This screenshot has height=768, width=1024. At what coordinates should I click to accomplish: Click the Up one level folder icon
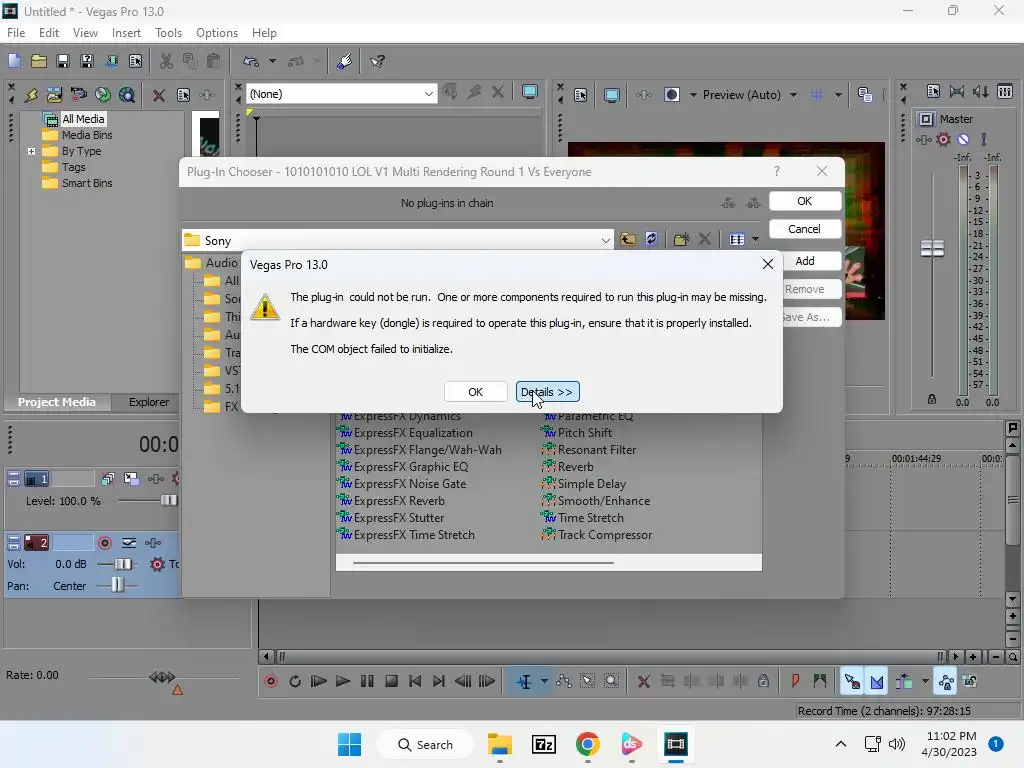628,239
